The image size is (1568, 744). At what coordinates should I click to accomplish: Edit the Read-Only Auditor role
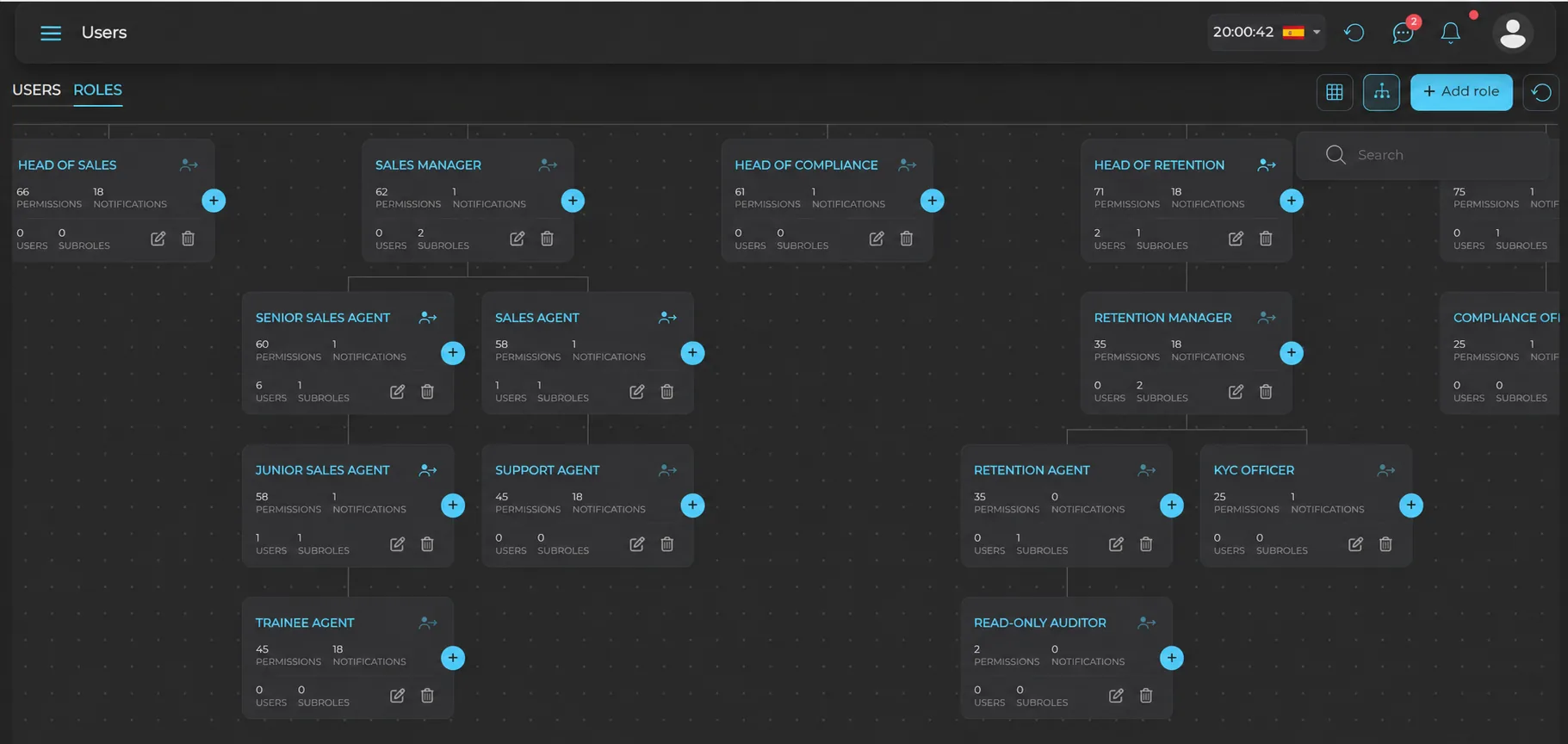(x=1116, y=696)
